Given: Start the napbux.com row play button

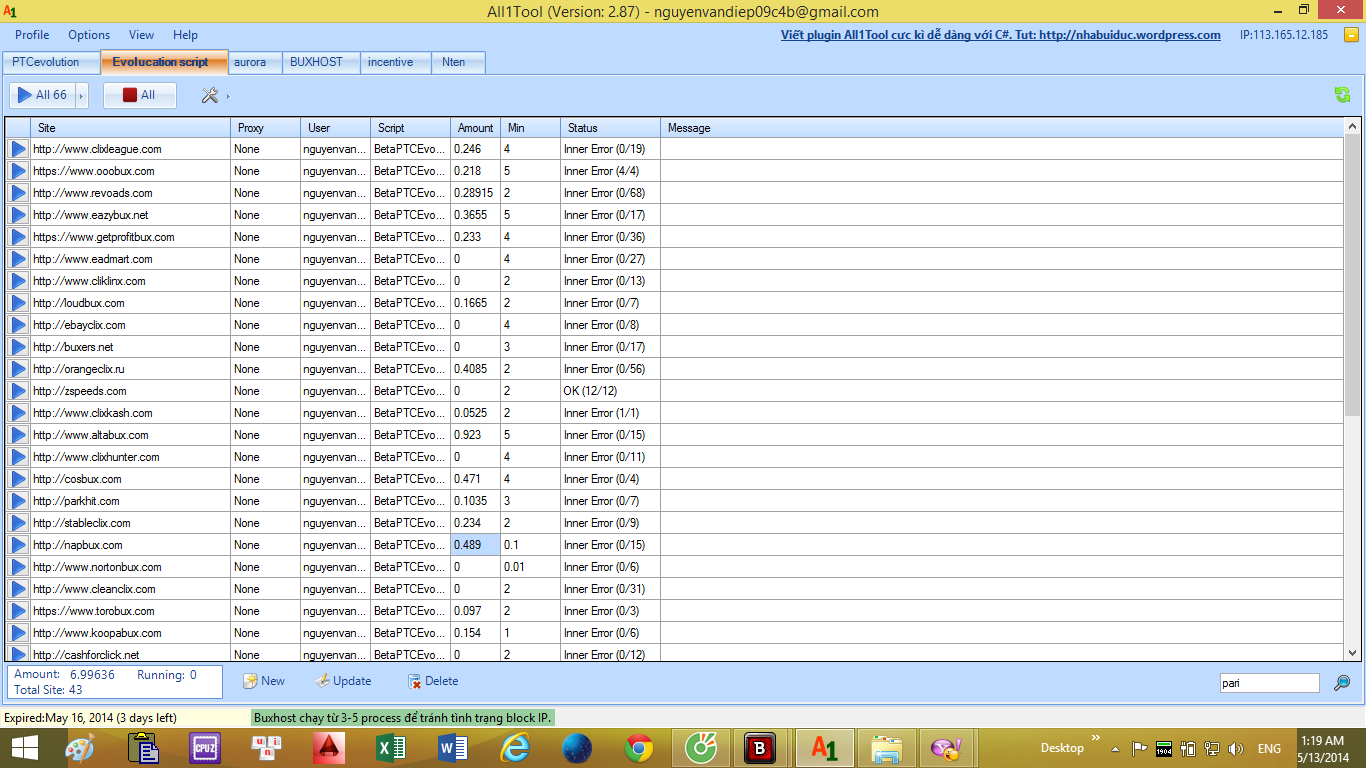Looking at the screenshot, I should [x=18, y=545].
